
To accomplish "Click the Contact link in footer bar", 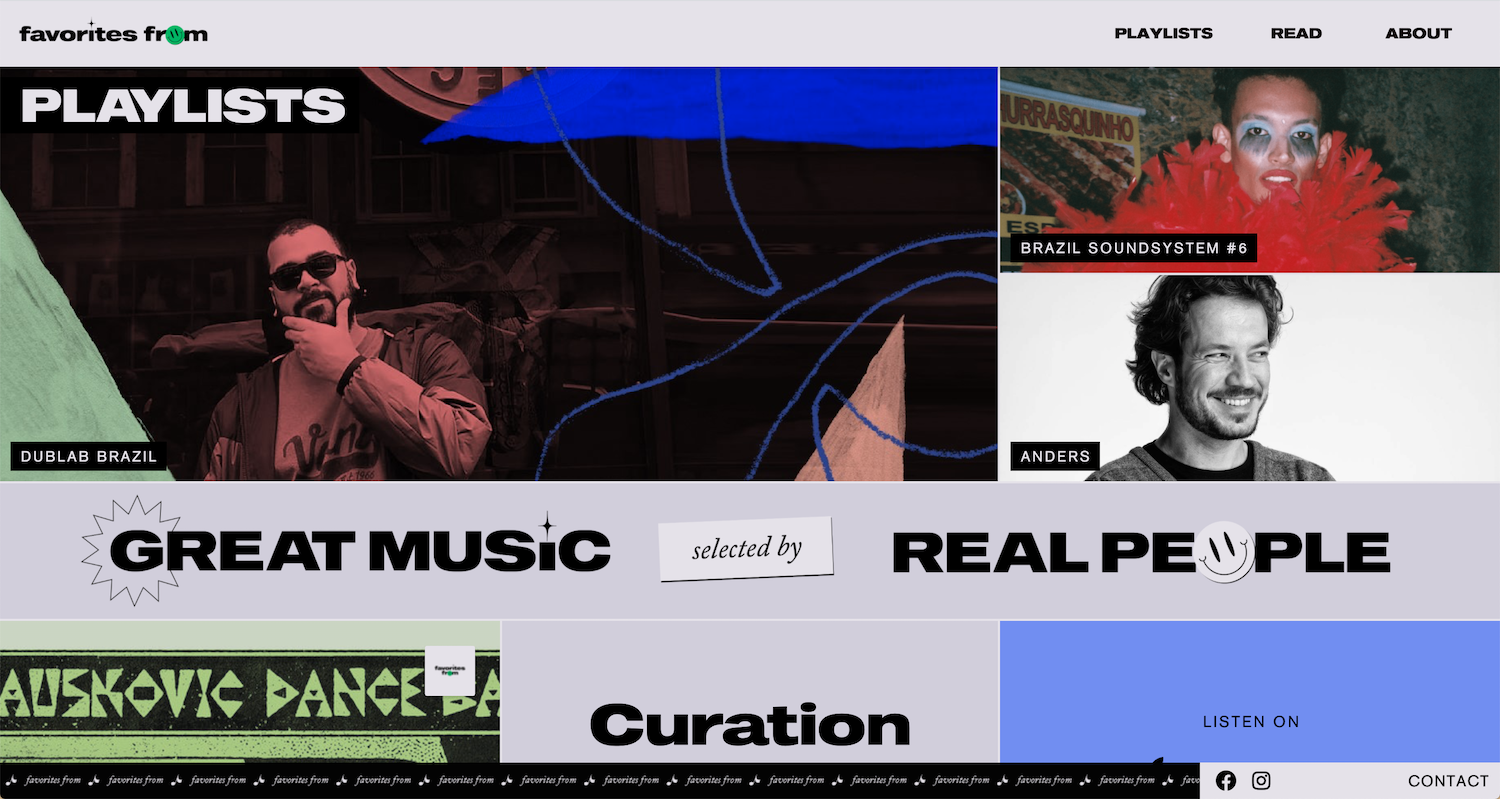I will [1448, 781].
